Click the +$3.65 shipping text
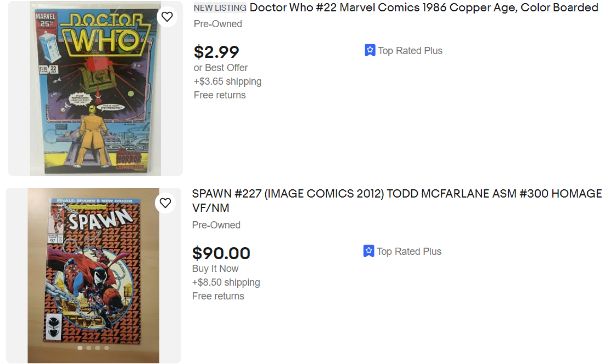 click(x=228, y=82)
